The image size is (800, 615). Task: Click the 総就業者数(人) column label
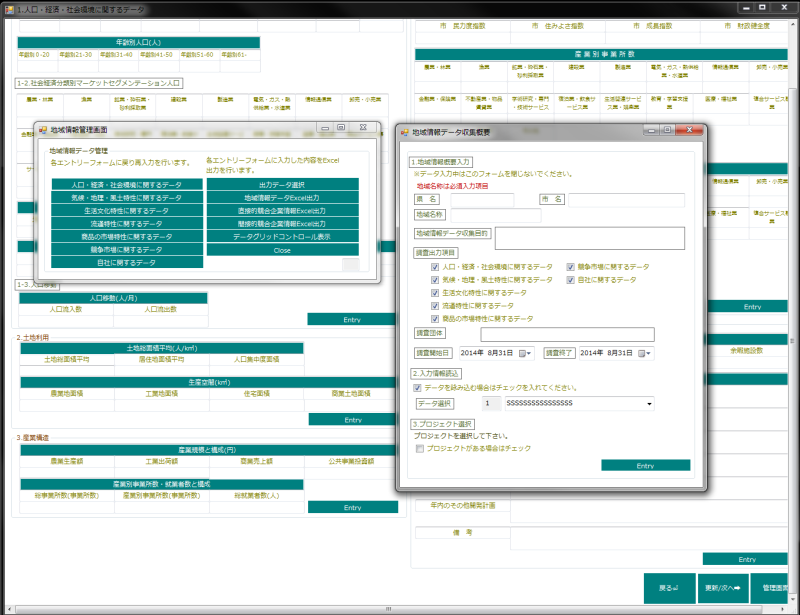pos(257,496)
